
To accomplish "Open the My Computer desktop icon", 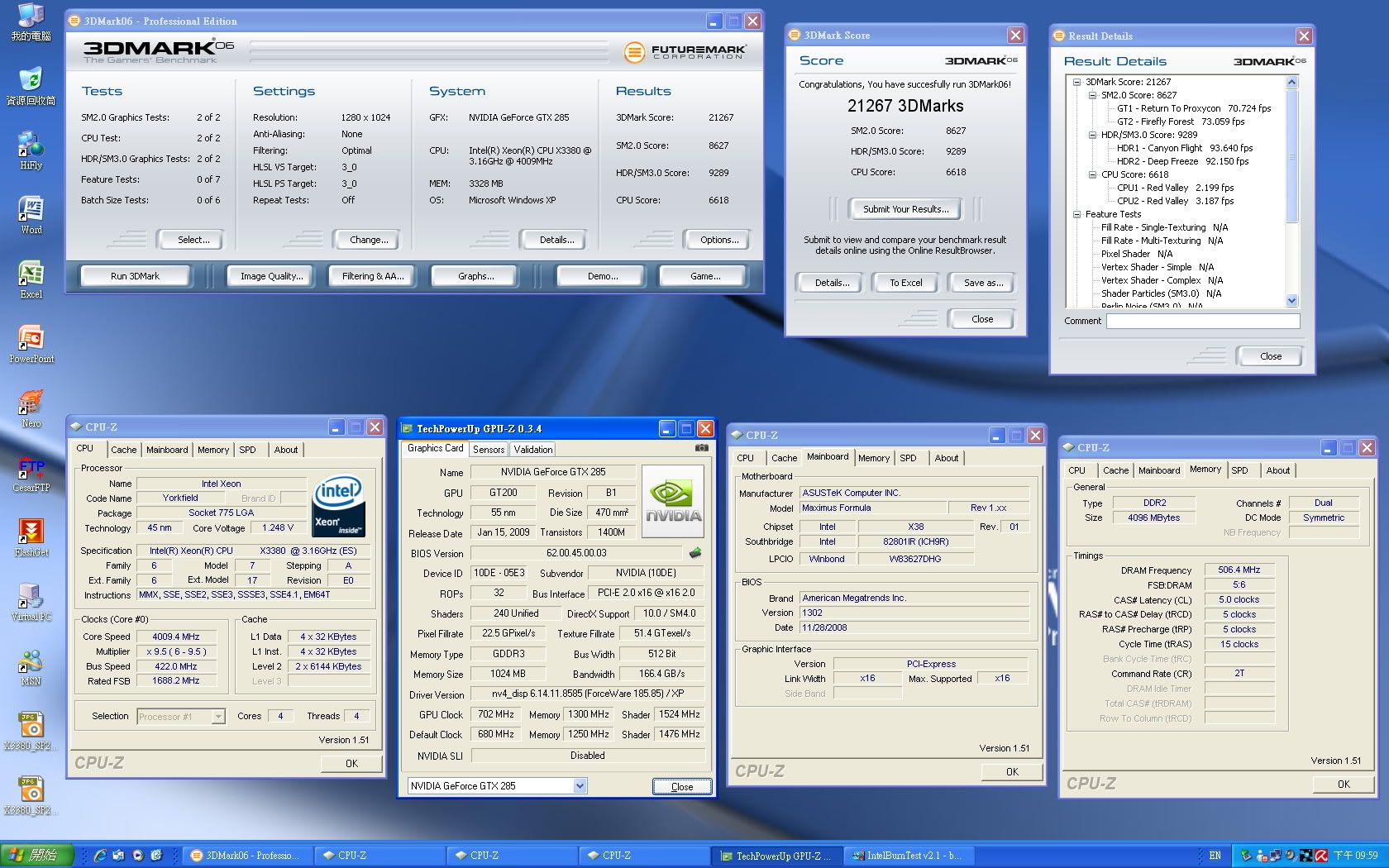I will coord(31,22).
